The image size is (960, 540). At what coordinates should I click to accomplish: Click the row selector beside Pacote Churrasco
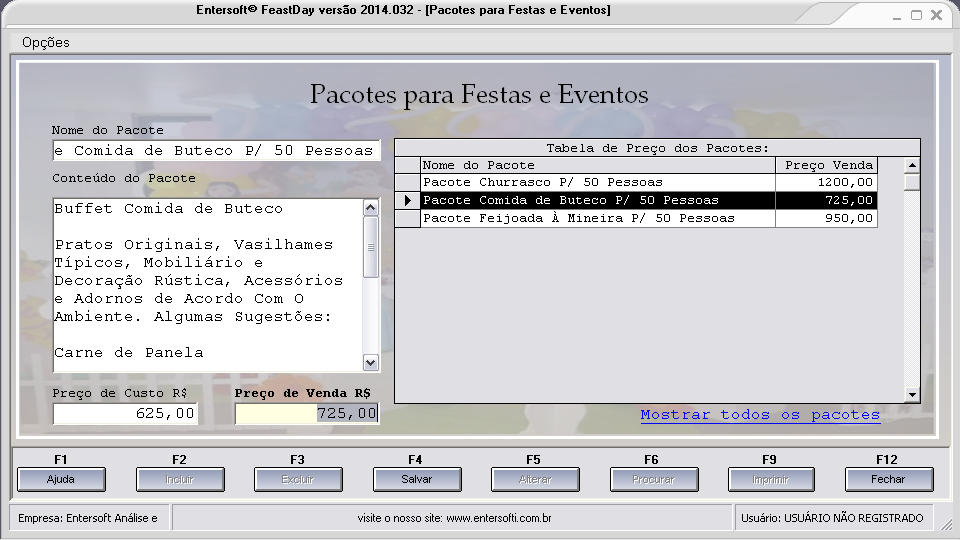coord(408,182)
